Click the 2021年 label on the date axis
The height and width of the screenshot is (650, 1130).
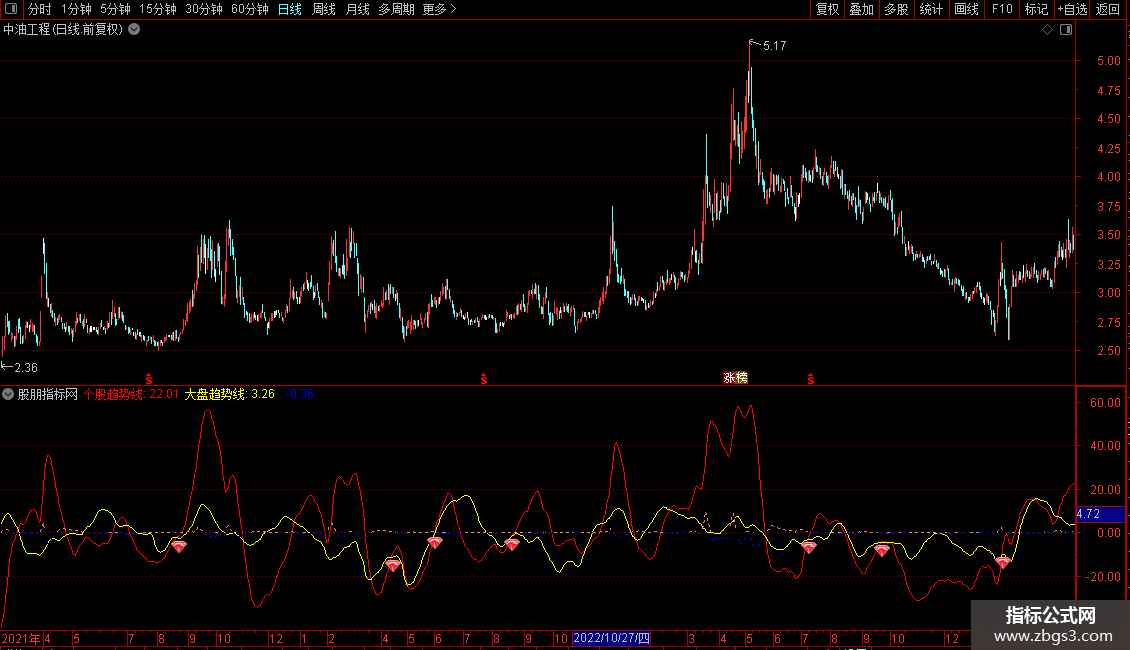tap(21, 638)
